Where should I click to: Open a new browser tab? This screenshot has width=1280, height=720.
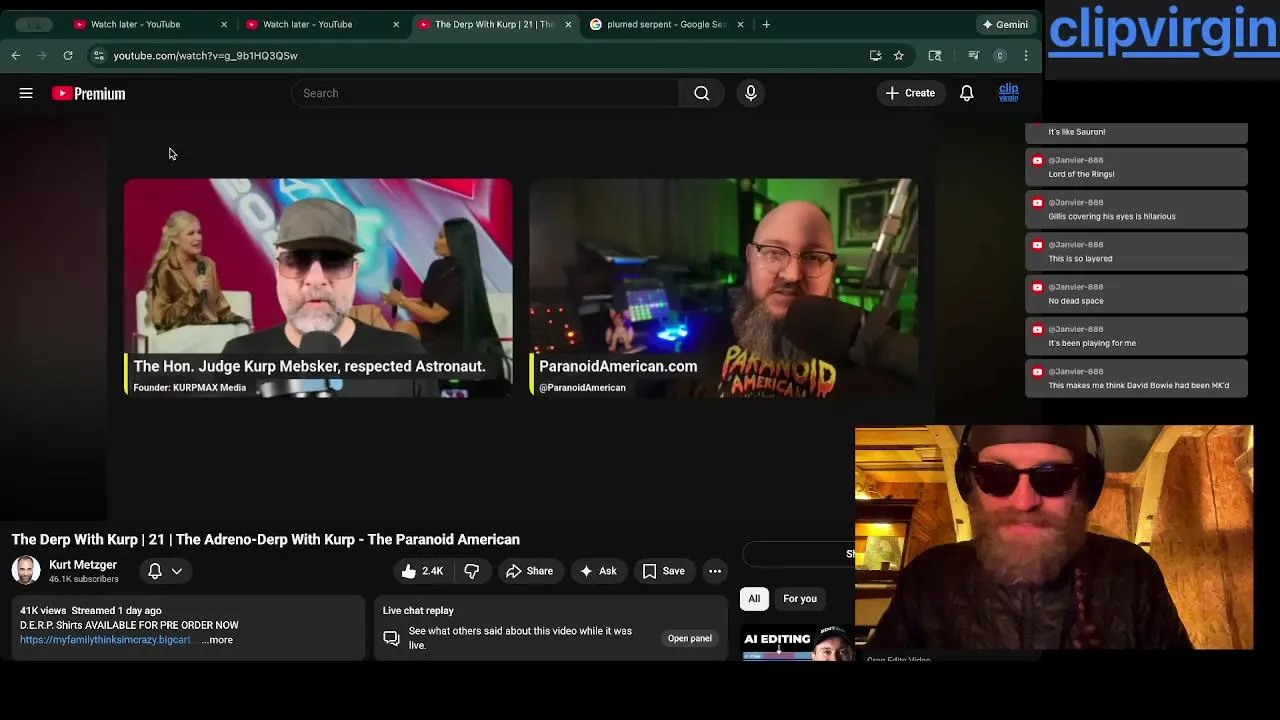(766, 24)
